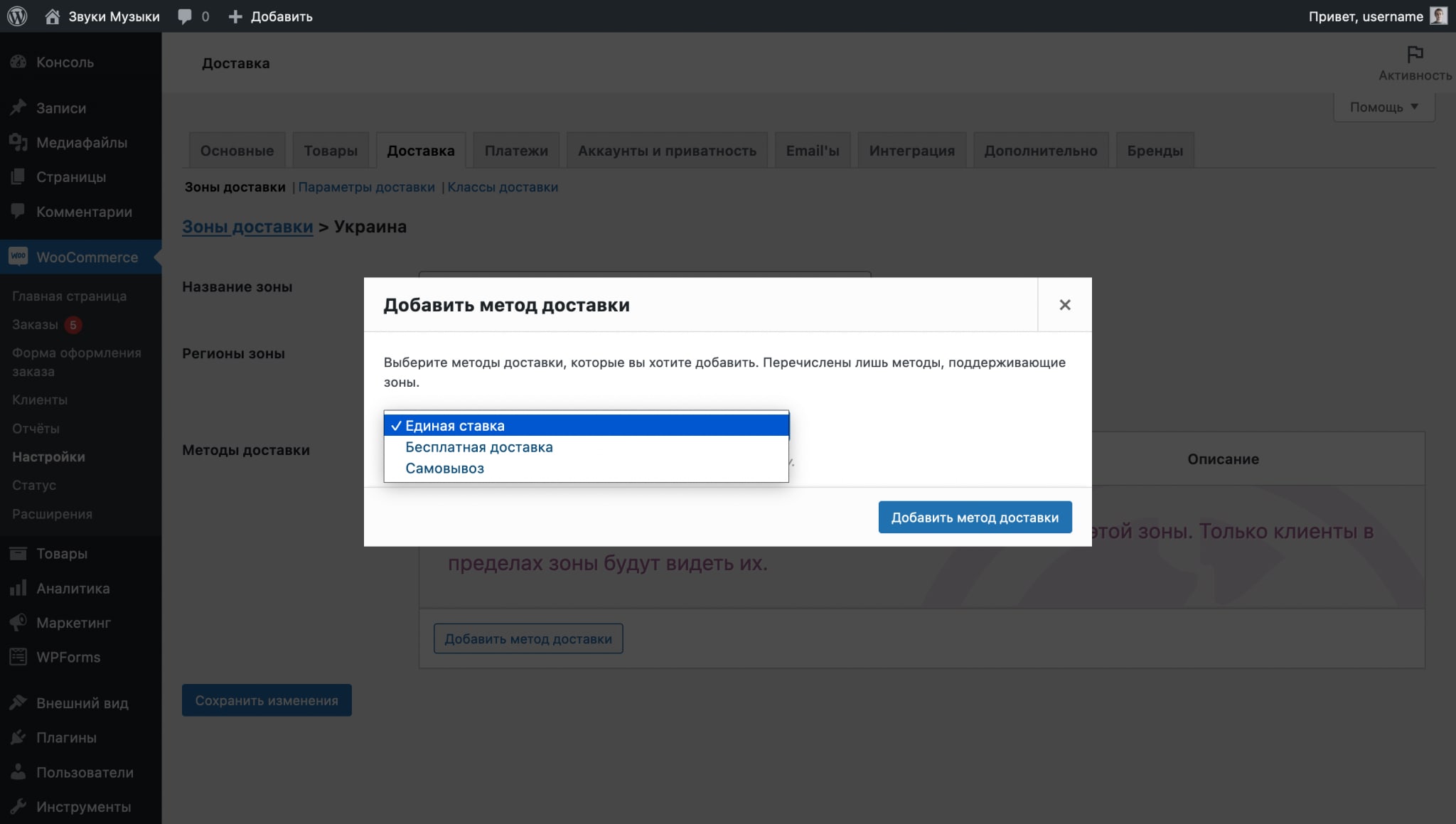Open Классы доставки sublink
This screenshot has height=824, width=1456.
click(503, 187)
